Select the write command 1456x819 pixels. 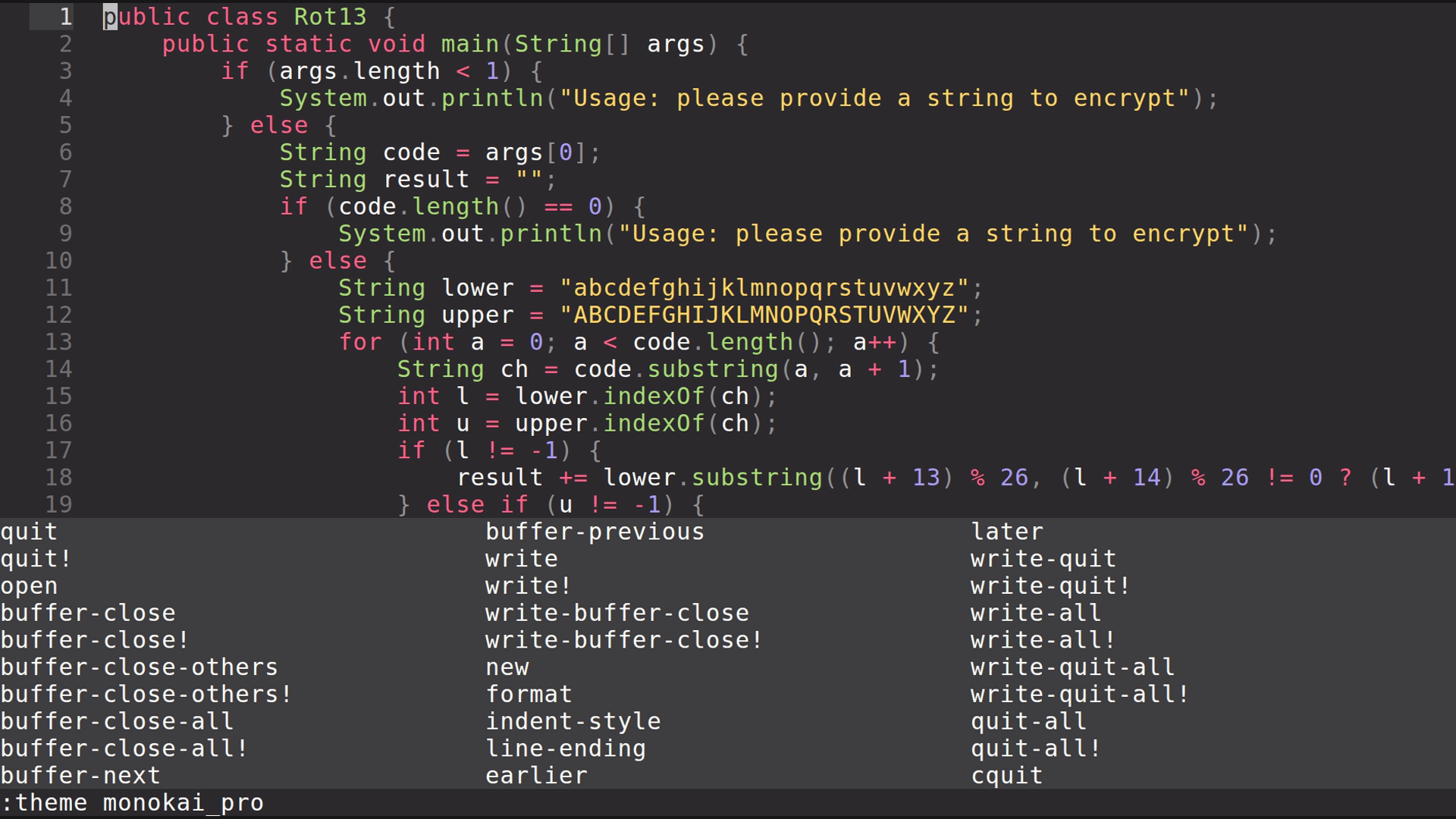tap(521, 558)
